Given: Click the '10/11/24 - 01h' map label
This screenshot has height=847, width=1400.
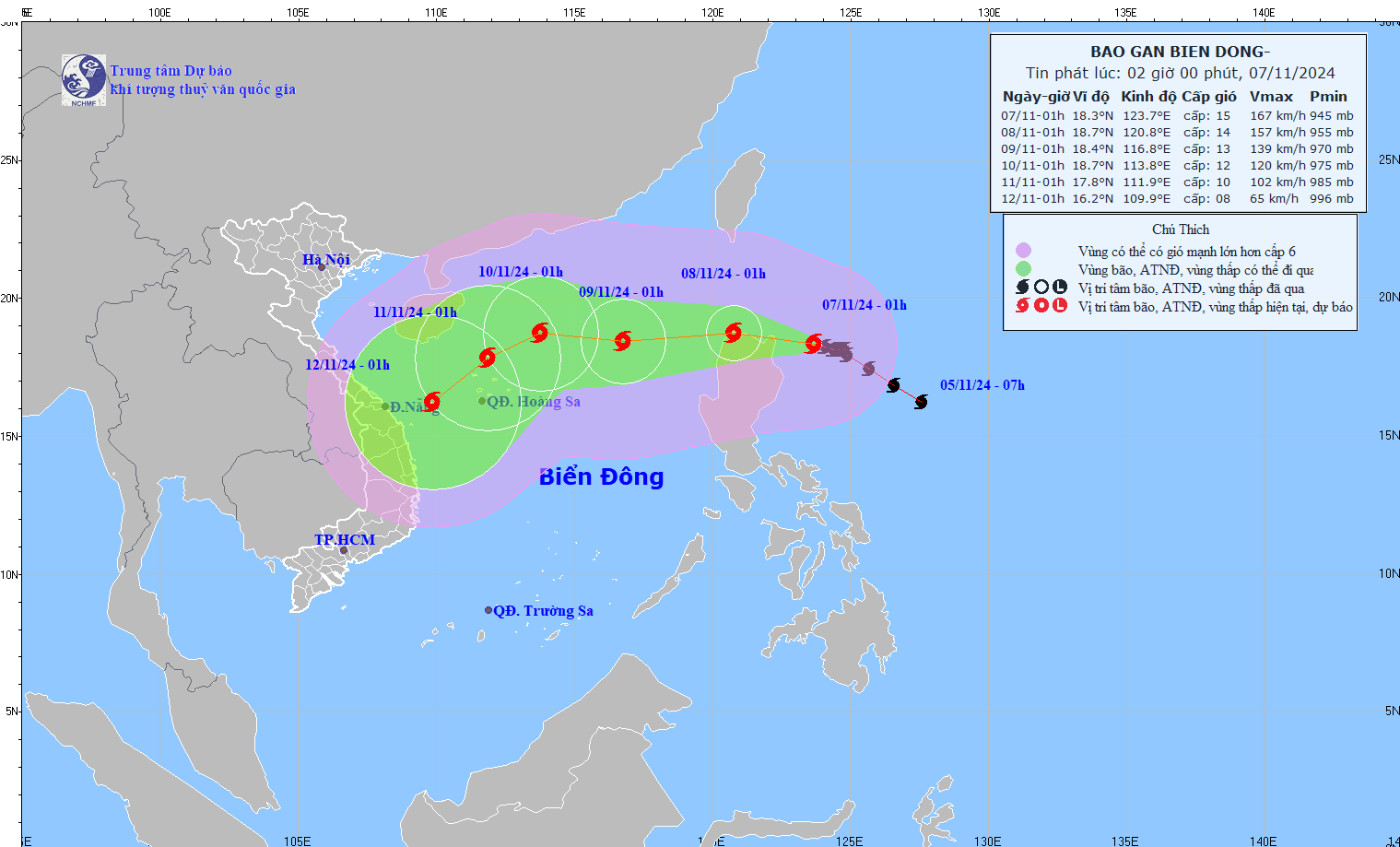Looking at the screenshot, I should pyautogui.click(x=521, y=272).
